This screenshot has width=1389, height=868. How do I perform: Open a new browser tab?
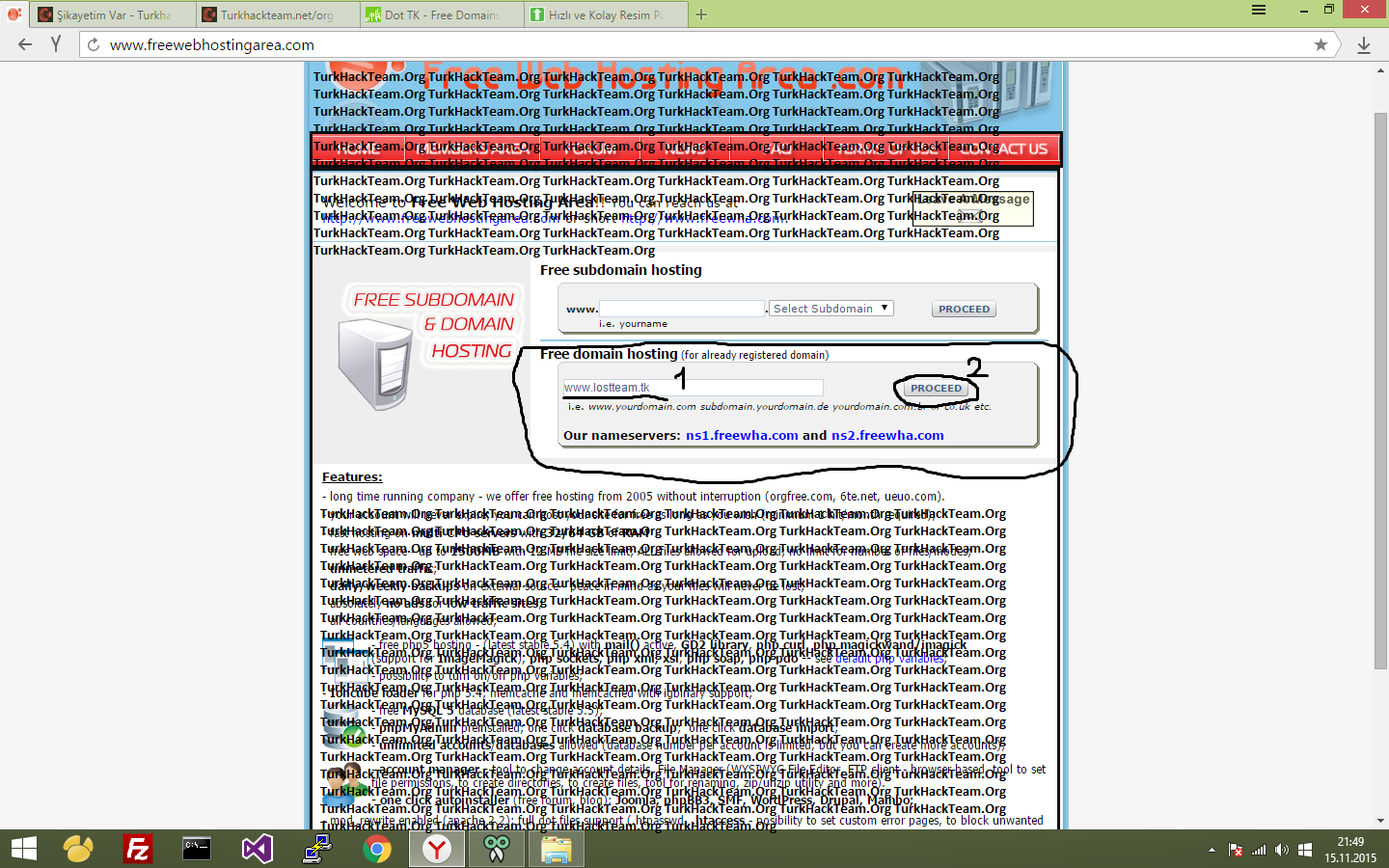pyautogui.click(x=701, y=14)
